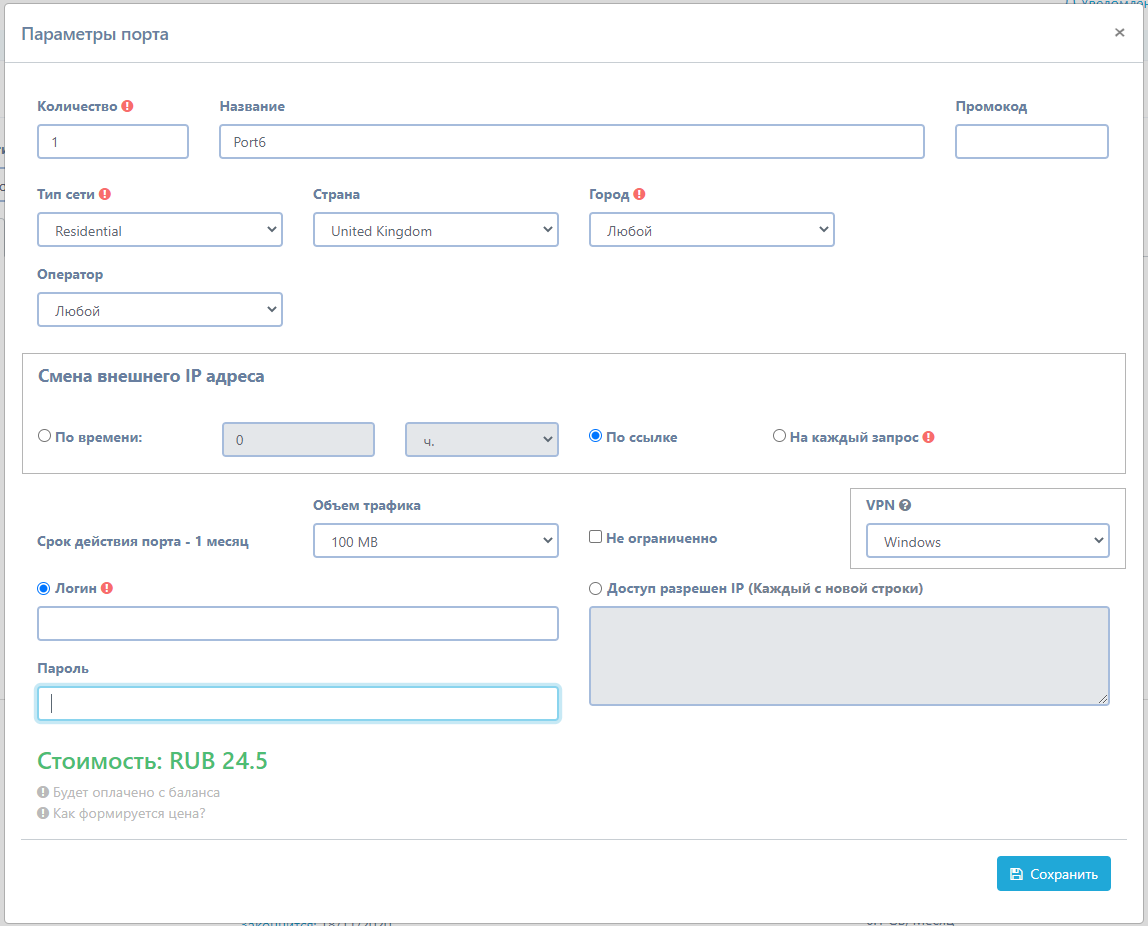The image size is (1148, 926).
Task: Click into the Промокод input field
Action: point(1031,142)
